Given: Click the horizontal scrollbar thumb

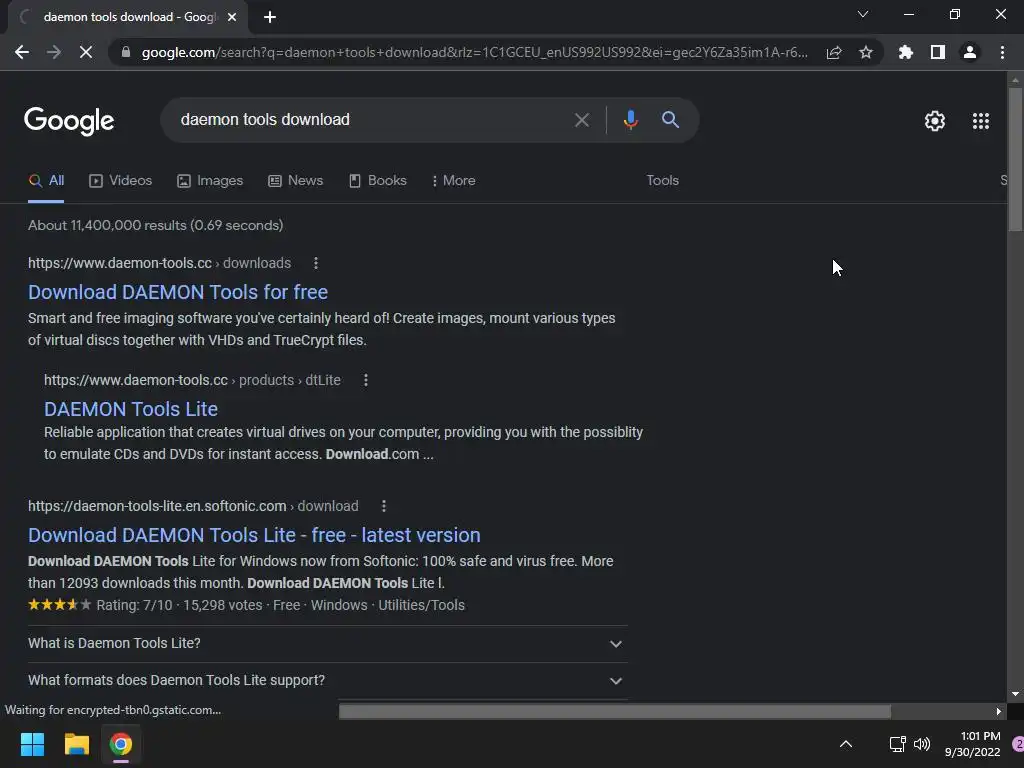Looking at the screenshot, I should (x=615, y=711).
